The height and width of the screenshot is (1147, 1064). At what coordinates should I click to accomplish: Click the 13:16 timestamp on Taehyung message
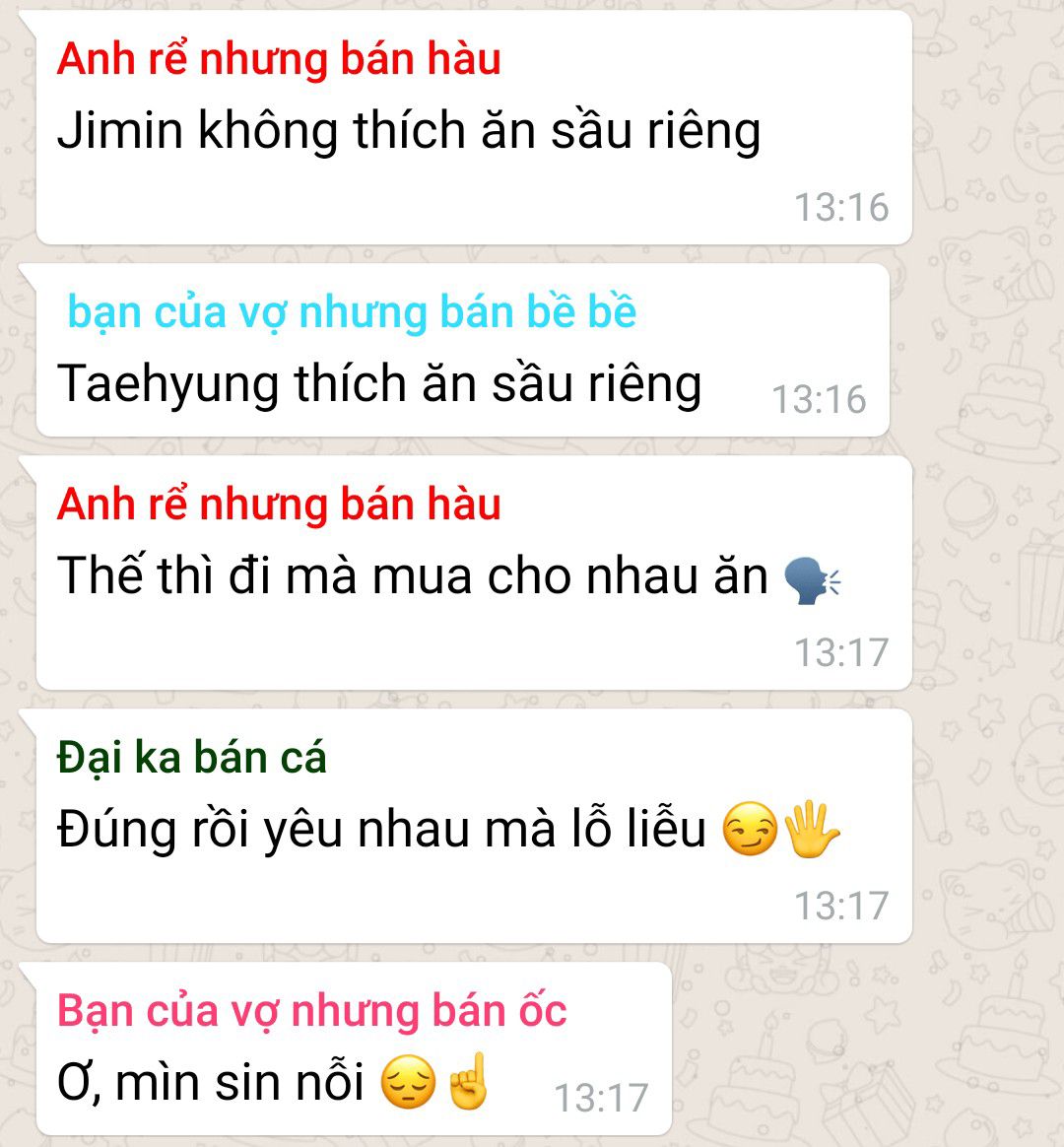coord(819,400)
